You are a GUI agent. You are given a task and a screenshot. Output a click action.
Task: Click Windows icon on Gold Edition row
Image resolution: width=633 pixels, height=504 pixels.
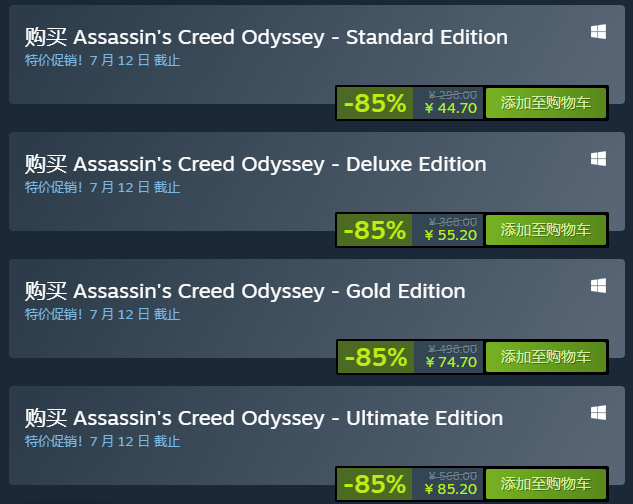pos(598,286)
